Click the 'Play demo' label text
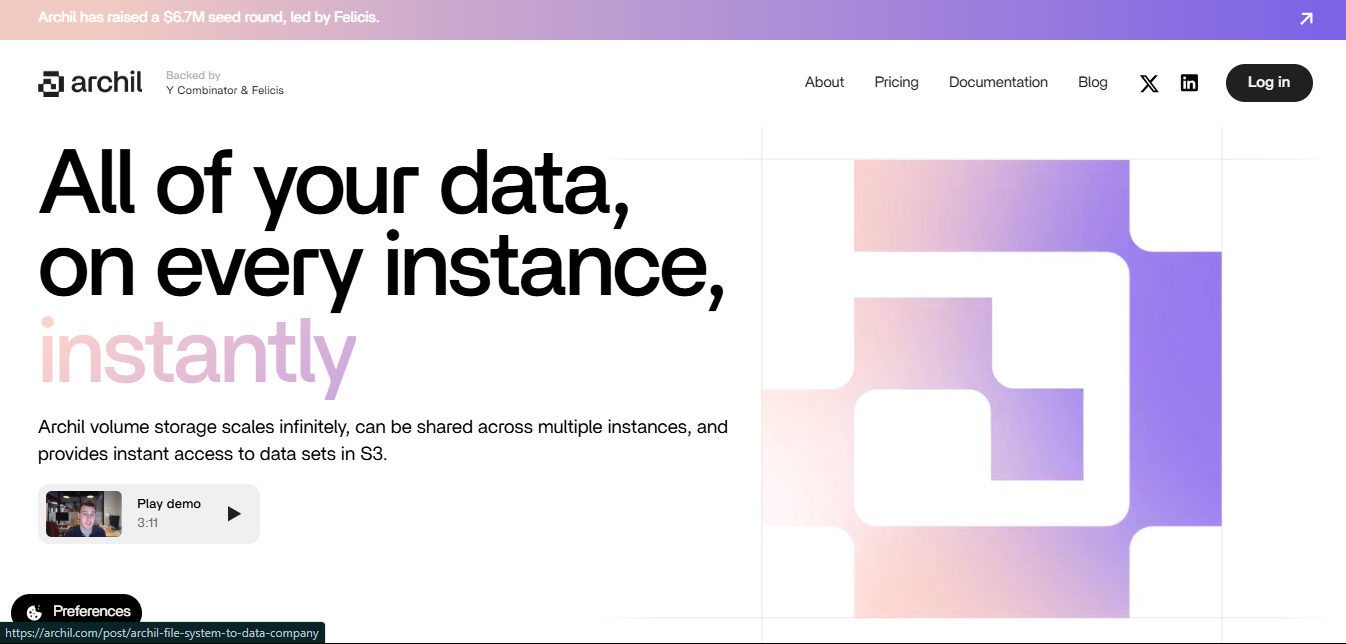The image size is (1346, 644). 169,504
